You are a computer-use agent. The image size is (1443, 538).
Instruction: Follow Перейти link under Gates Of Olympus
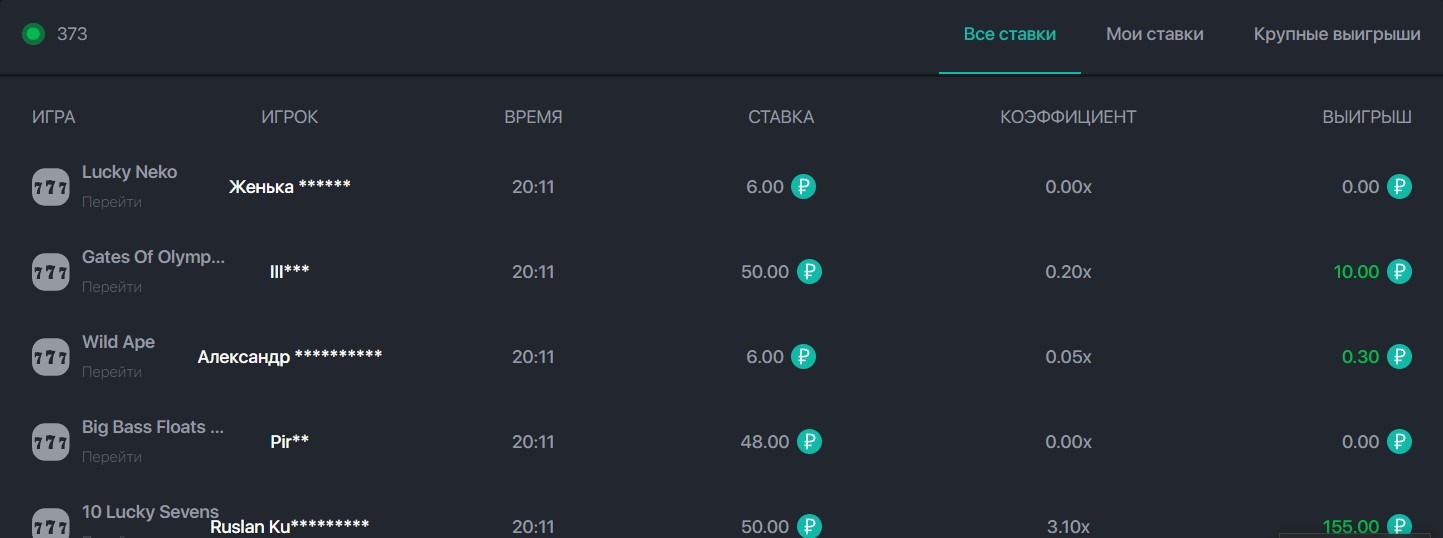point(111,287)
